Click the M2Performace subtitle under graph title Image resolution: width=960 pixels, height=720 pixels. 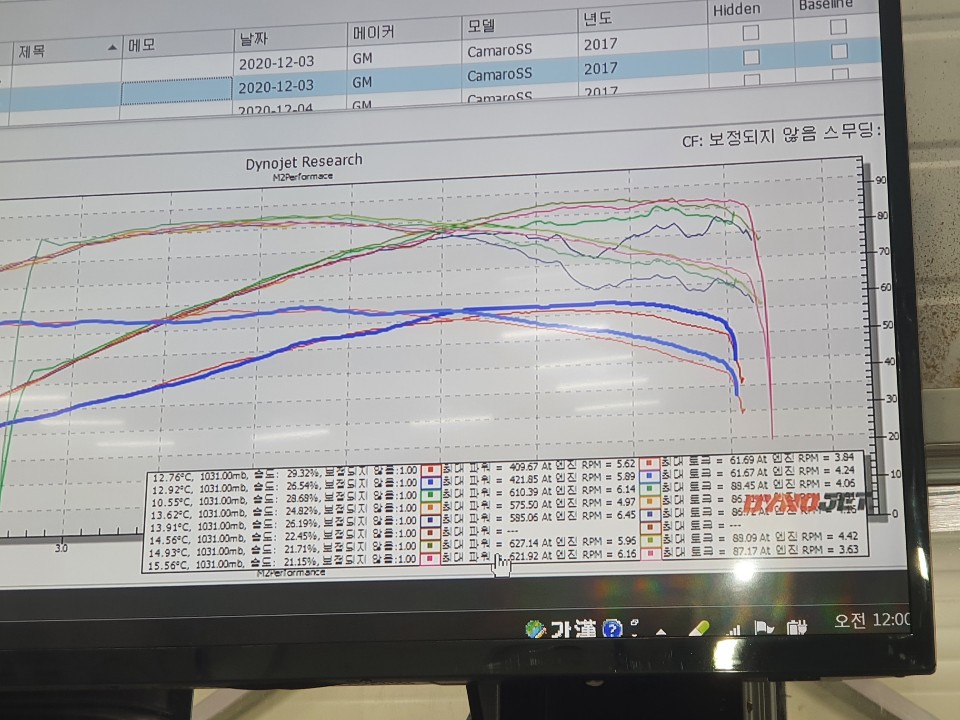click(303, 176)
